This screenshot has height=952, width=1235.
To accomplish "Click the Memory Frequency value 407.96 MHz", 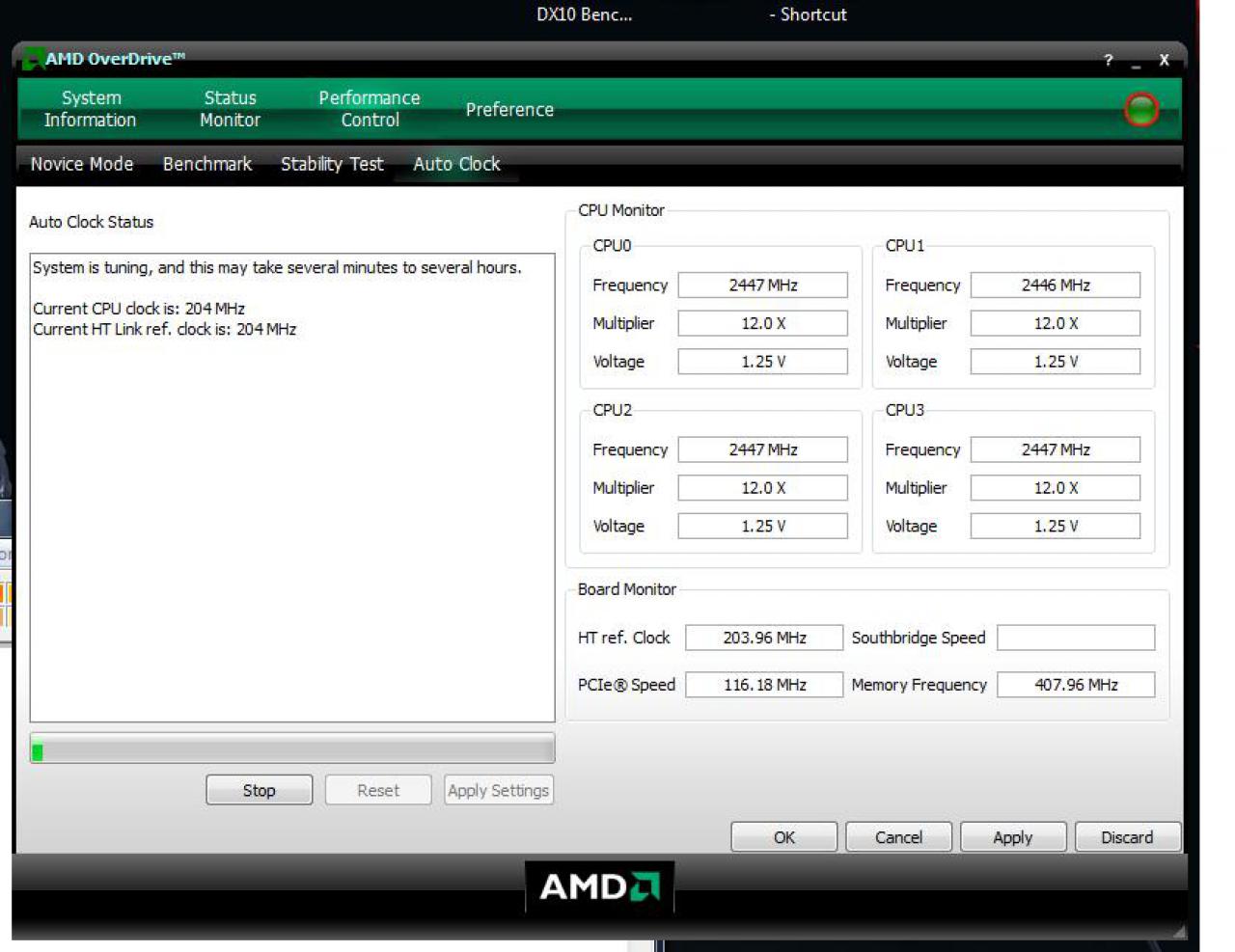I will click(1076, 685).
